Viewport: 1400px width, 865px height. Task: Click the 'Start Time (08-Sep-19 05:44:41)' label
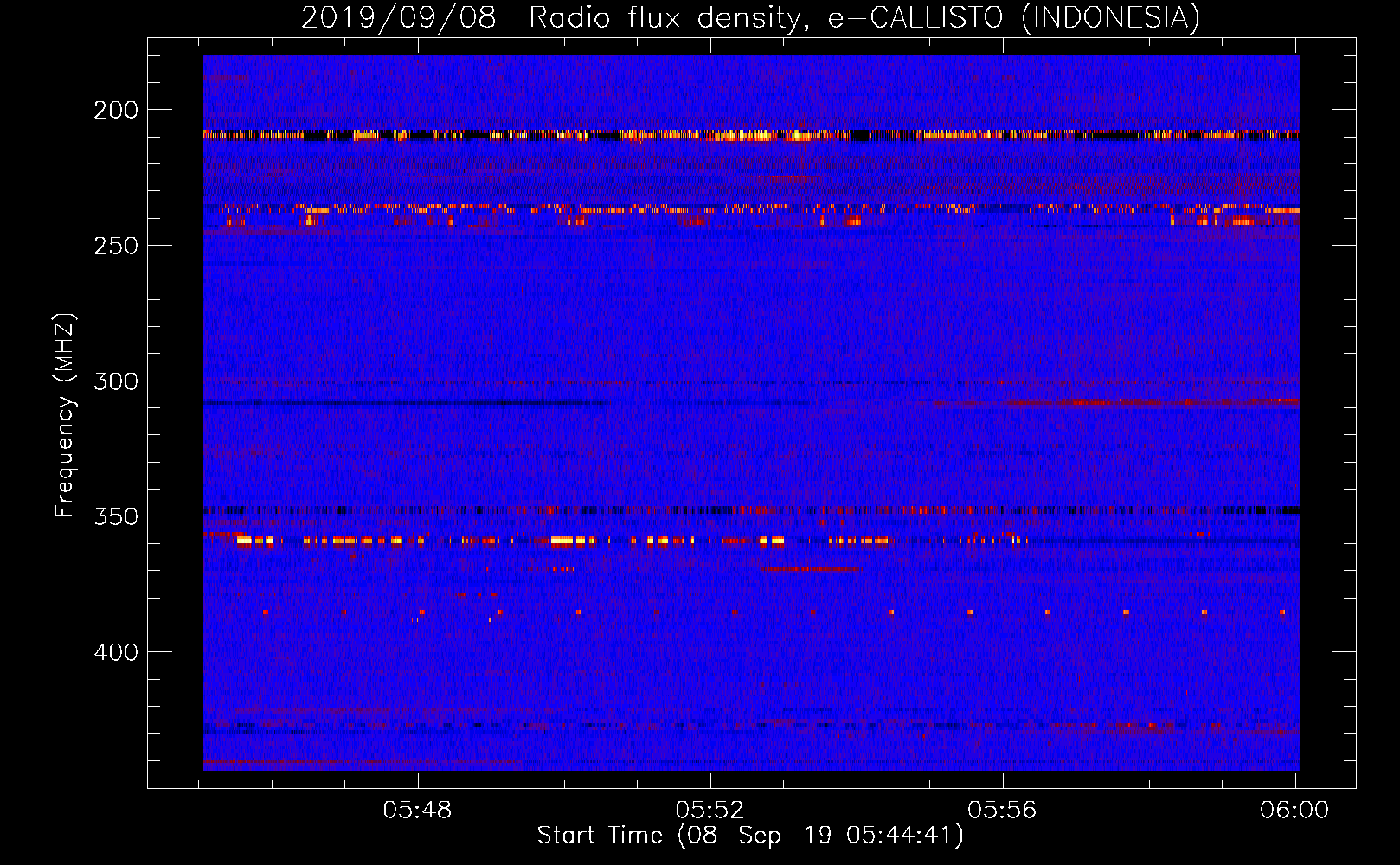pos(750,836)
